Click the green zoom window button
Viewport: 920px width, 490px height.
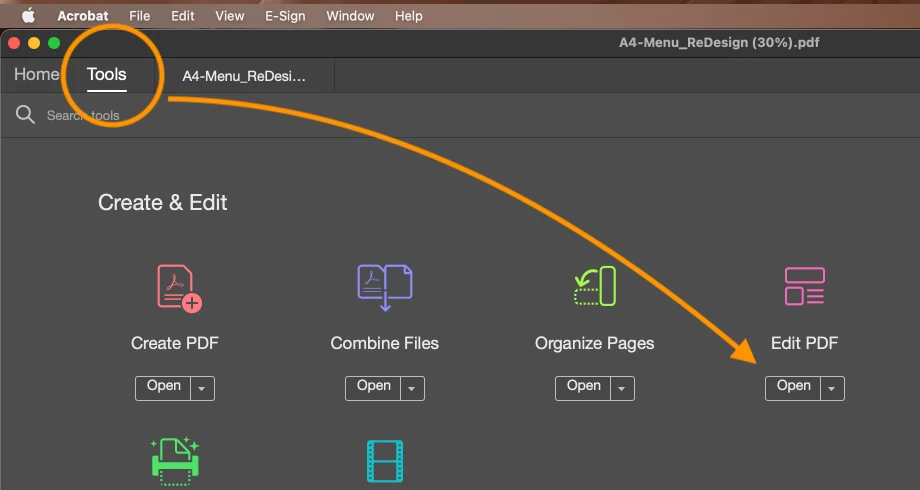click(x=54, y=43)
